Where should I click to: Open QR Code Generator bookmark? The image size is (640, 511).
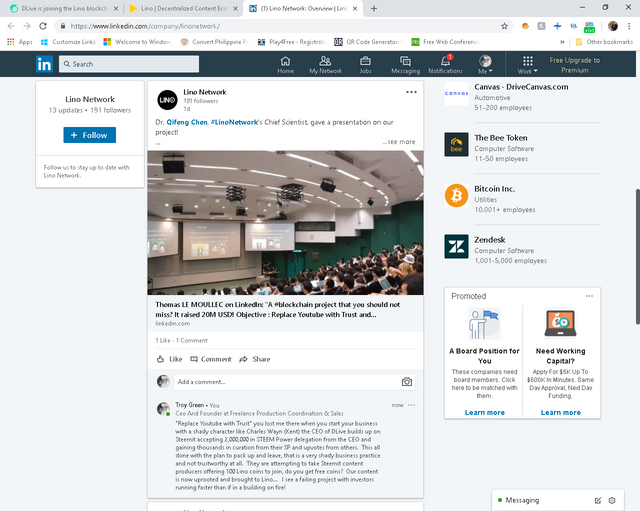point(369,42)
